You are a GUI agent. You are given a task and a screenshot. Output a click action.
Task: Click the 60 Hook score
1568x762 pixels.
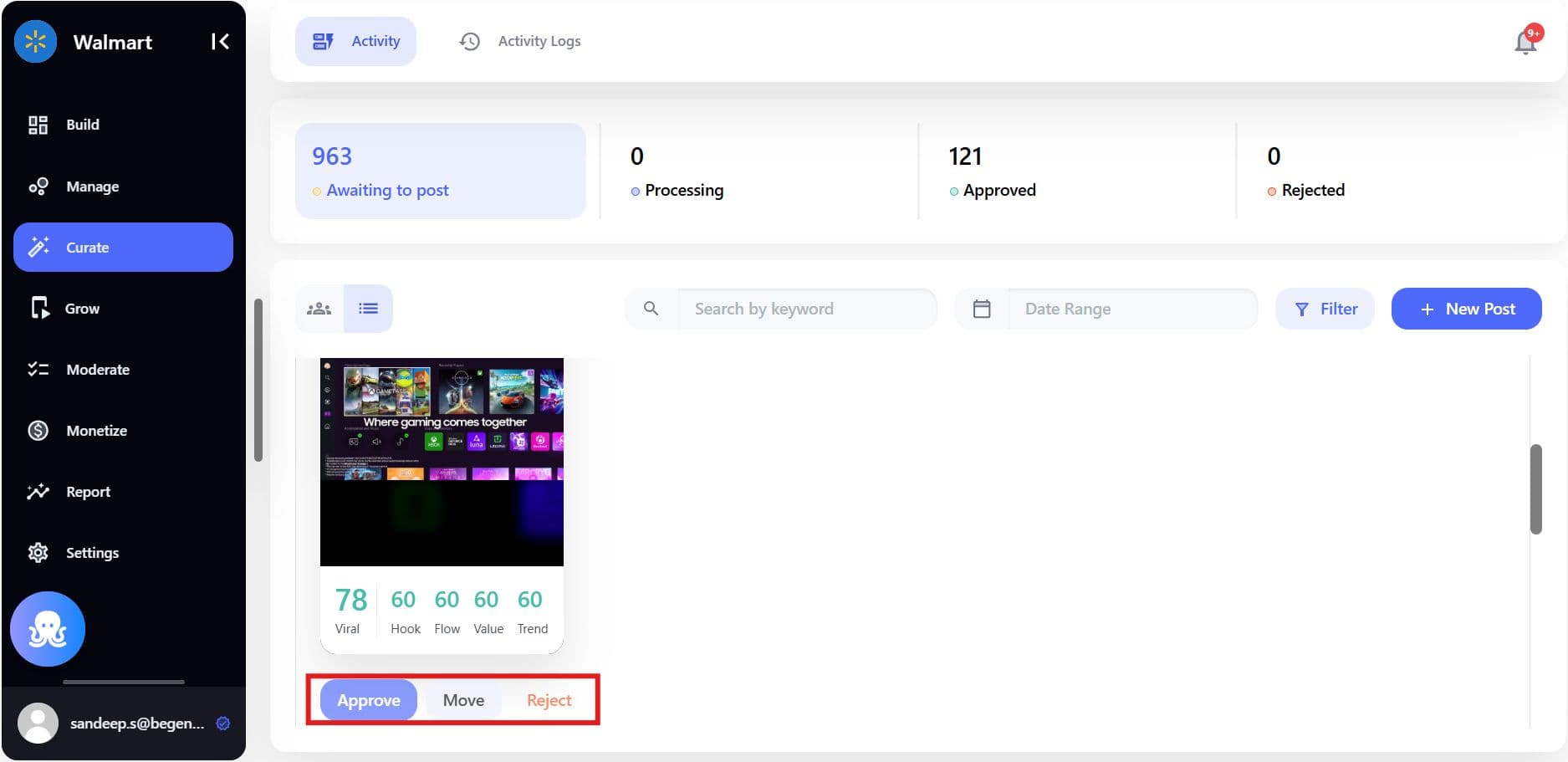coord(404,611)
